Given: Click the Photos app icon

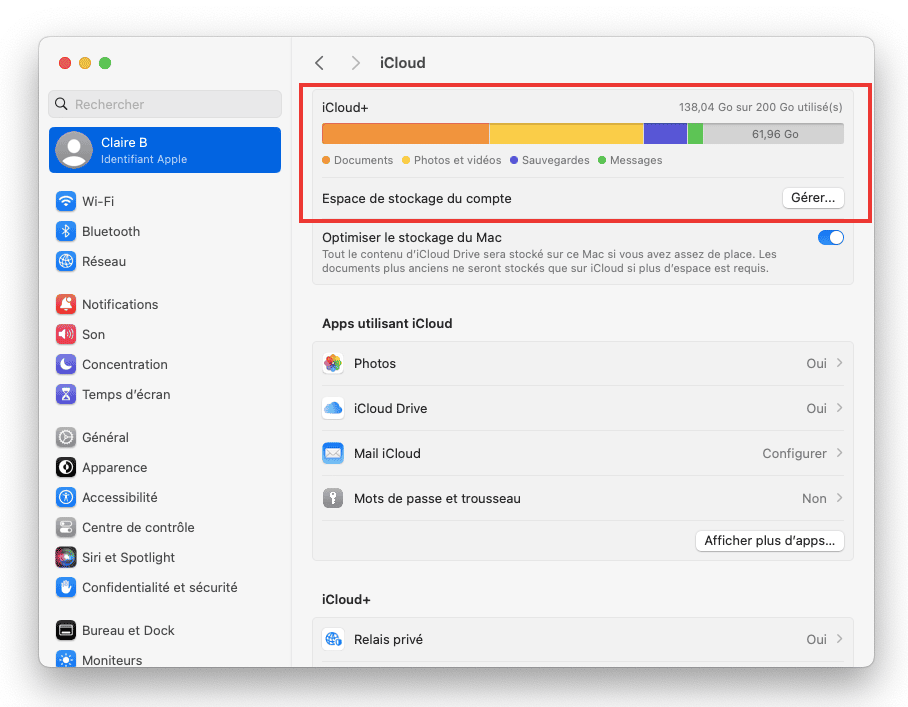Looking at the screenshot, I should (333, 364).
